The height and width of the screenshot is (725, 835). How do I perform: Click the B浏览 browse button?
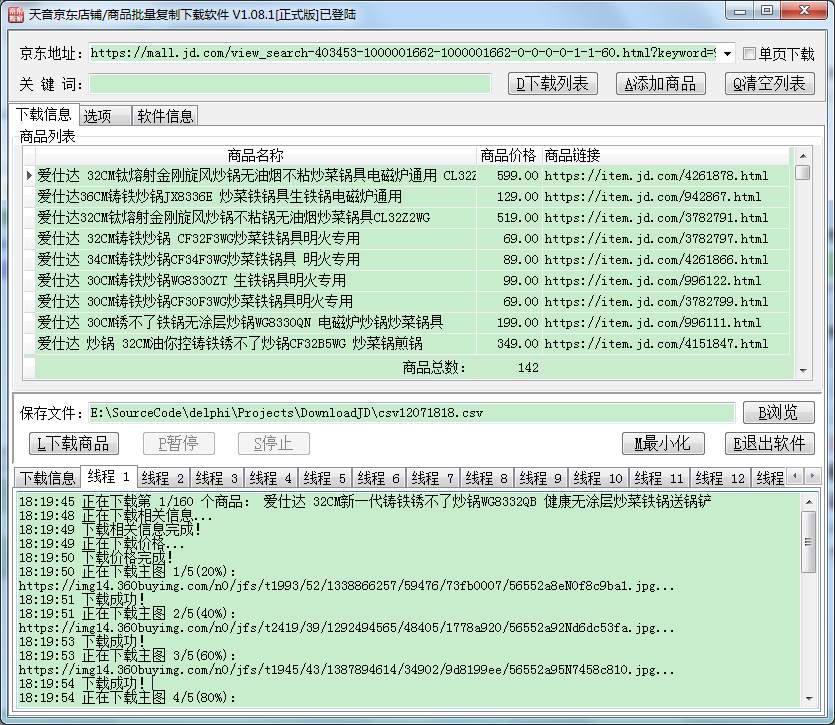[x=778, y=412]
